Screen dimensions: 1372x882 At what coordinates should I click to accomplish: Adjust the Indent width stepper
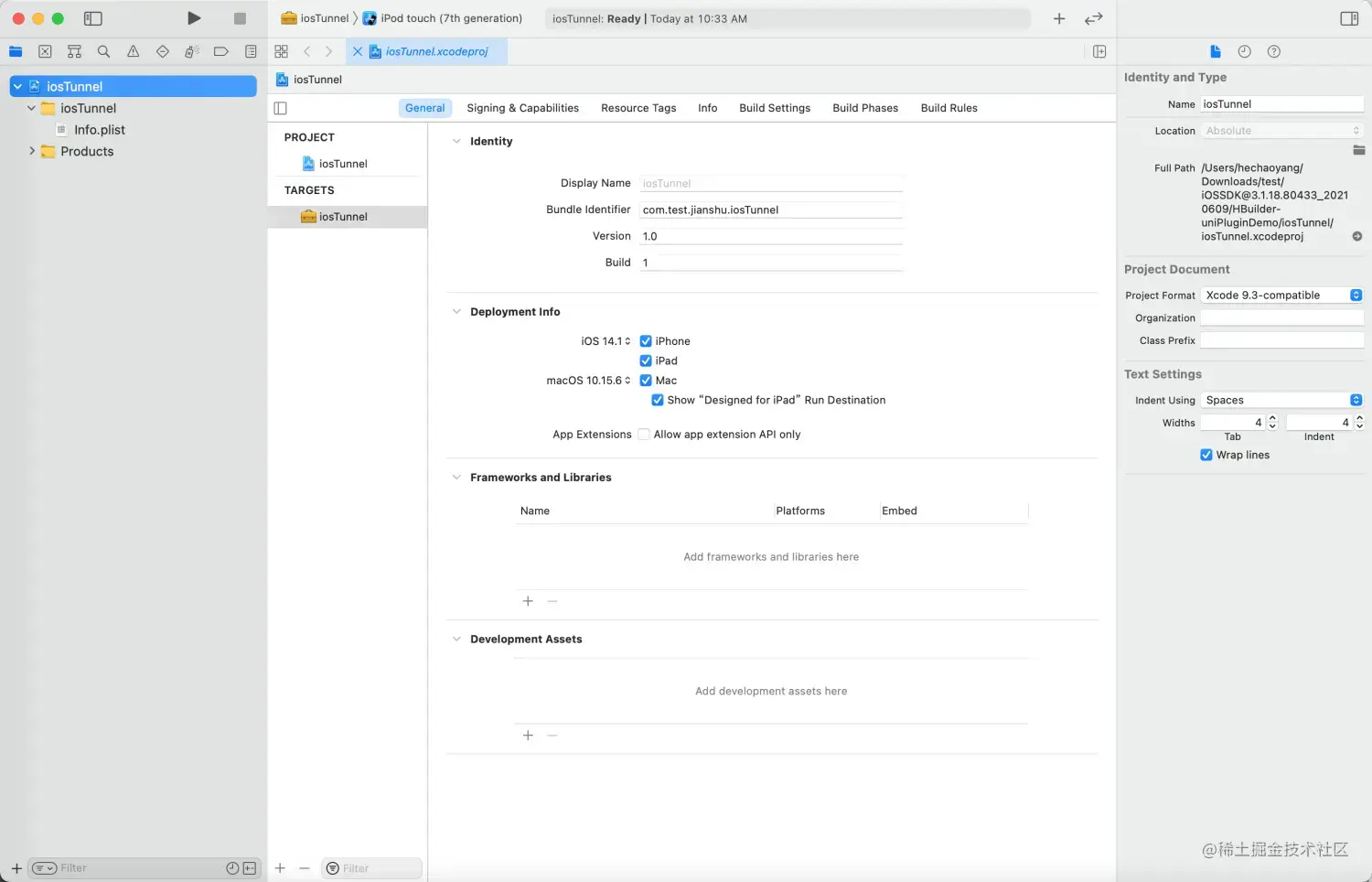(x=1359, y=422)
